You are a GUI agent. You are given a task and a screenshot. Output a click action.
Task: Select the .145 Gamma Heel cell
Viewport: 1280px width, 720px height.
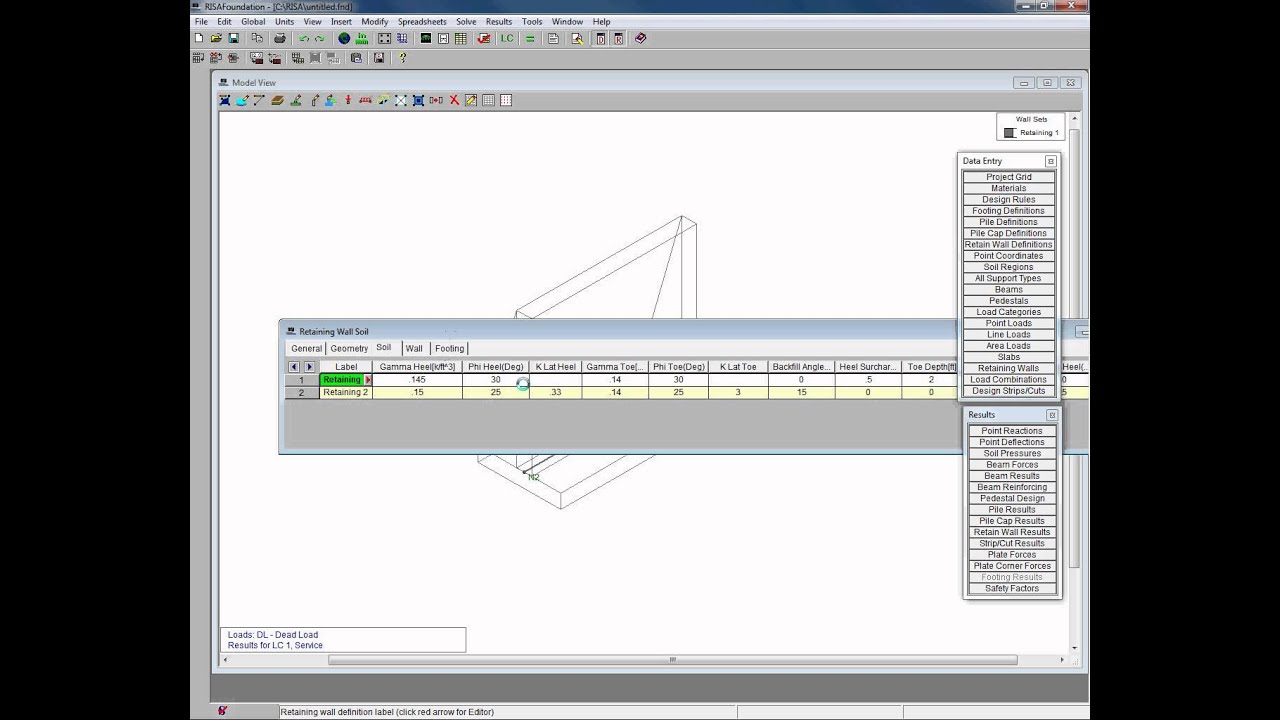(417, 380)
